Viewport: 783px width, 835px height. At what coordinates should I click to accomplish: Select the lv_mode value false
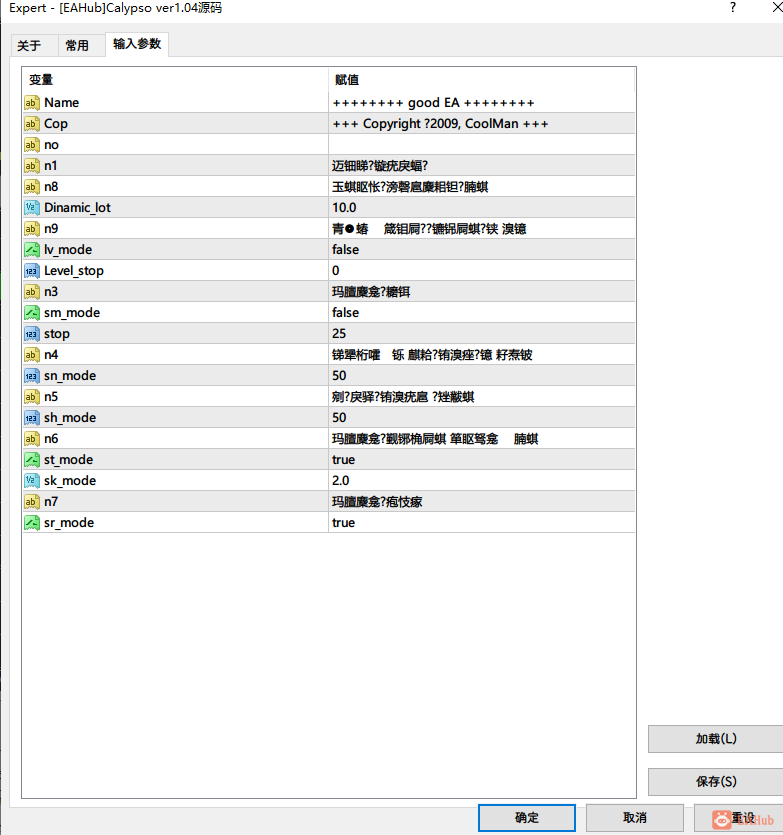click(x=346, y=250)
